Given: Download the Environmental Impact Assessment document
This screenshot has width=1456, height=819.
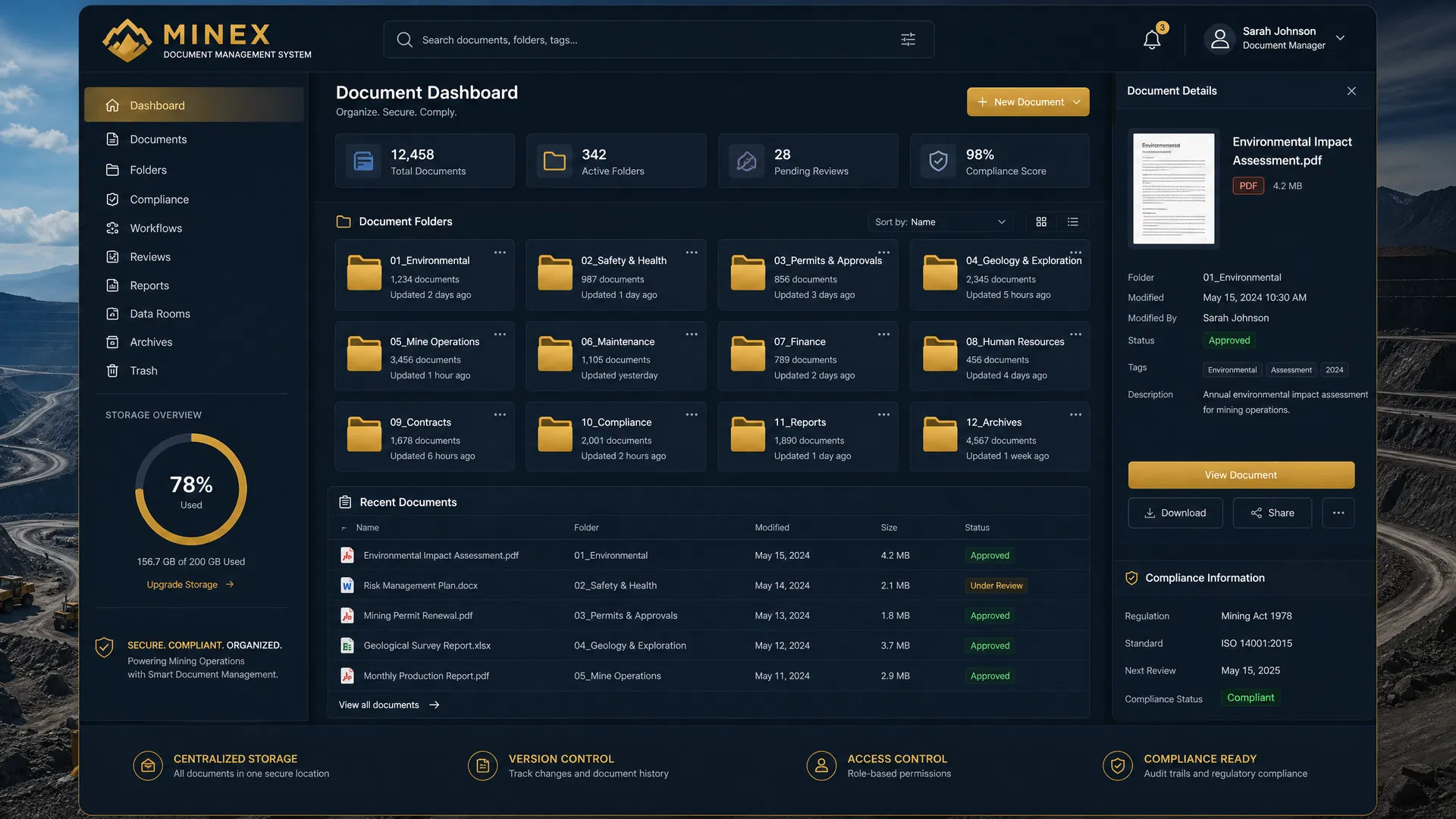Looking at the screenshot, I should (1175, 513).
